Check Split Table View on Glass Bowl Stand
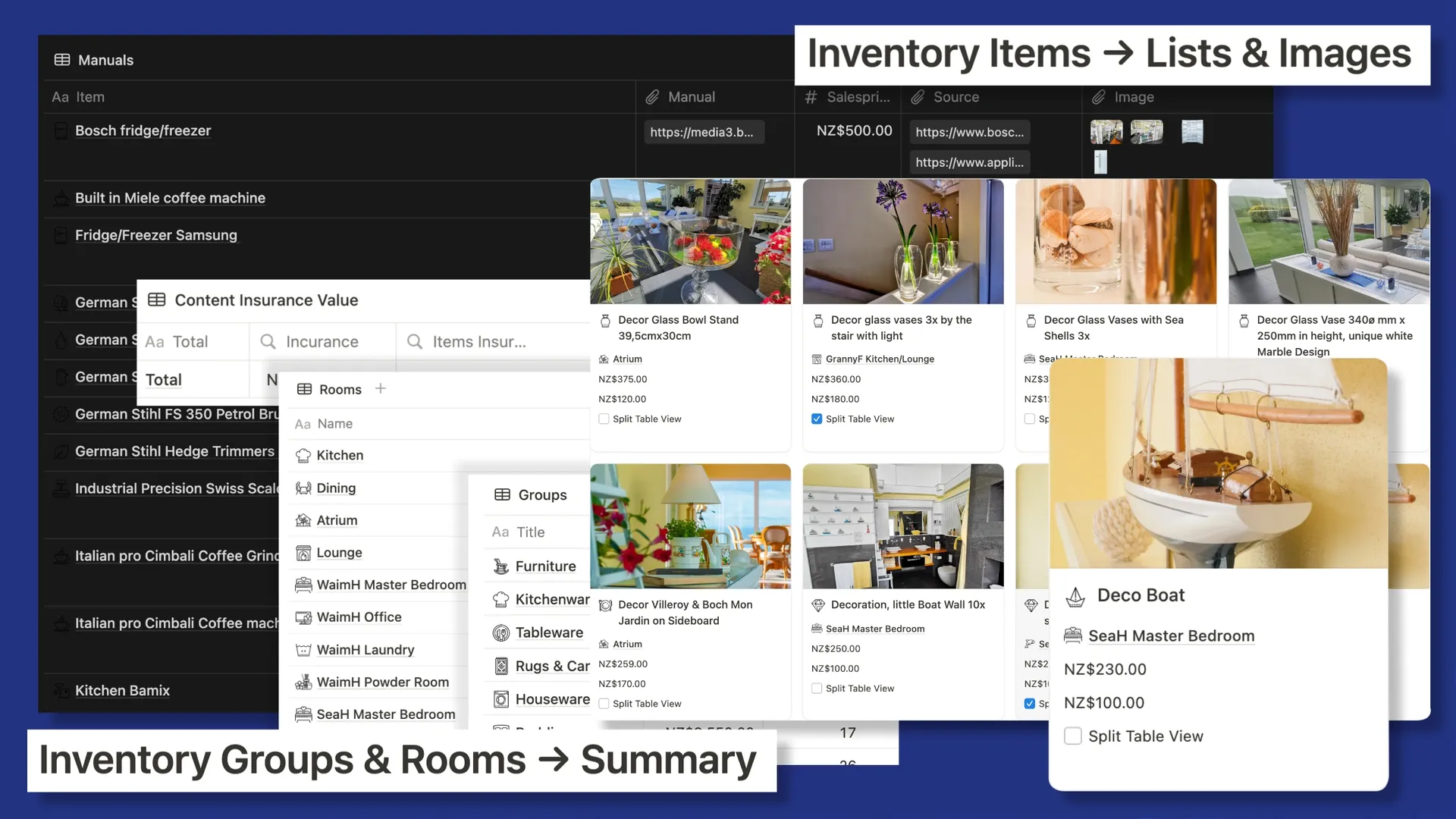1456x819 pixels. pos(604,419)
